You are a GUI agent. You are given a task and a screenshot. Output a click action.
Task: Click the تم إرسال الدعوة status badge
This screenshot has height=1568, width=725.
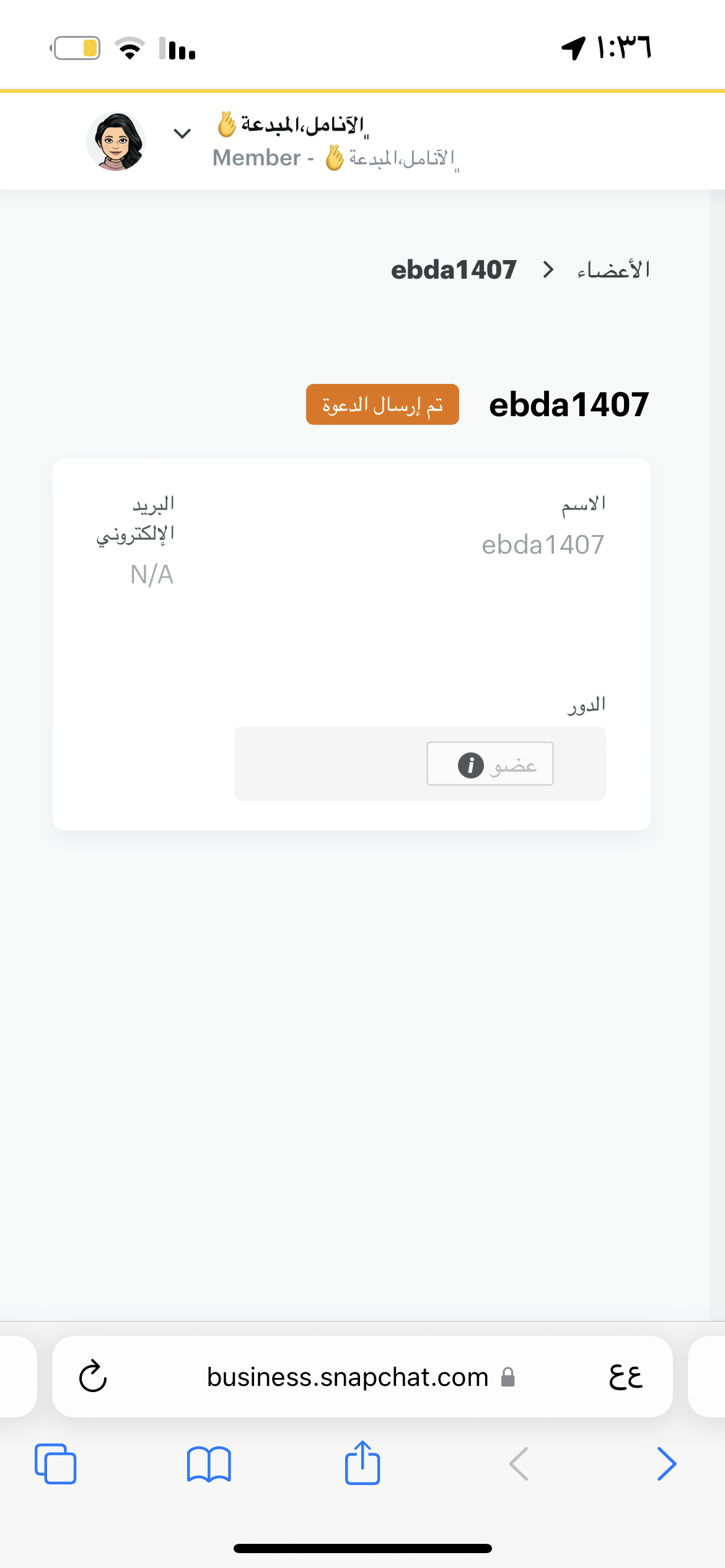pos(382,404)
